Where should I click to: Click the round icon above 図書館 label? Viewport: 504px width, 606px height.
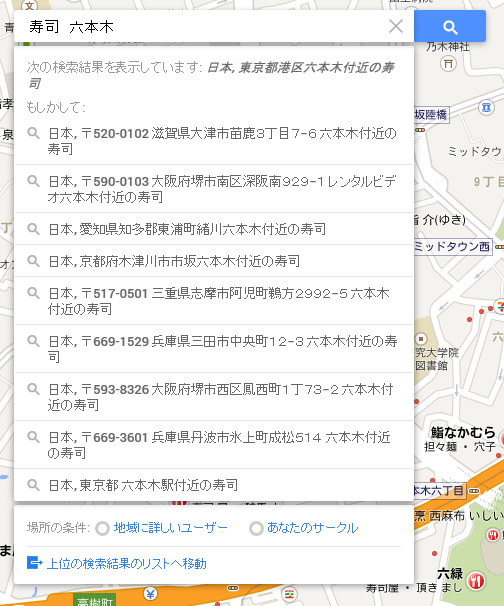coord(421,339)
